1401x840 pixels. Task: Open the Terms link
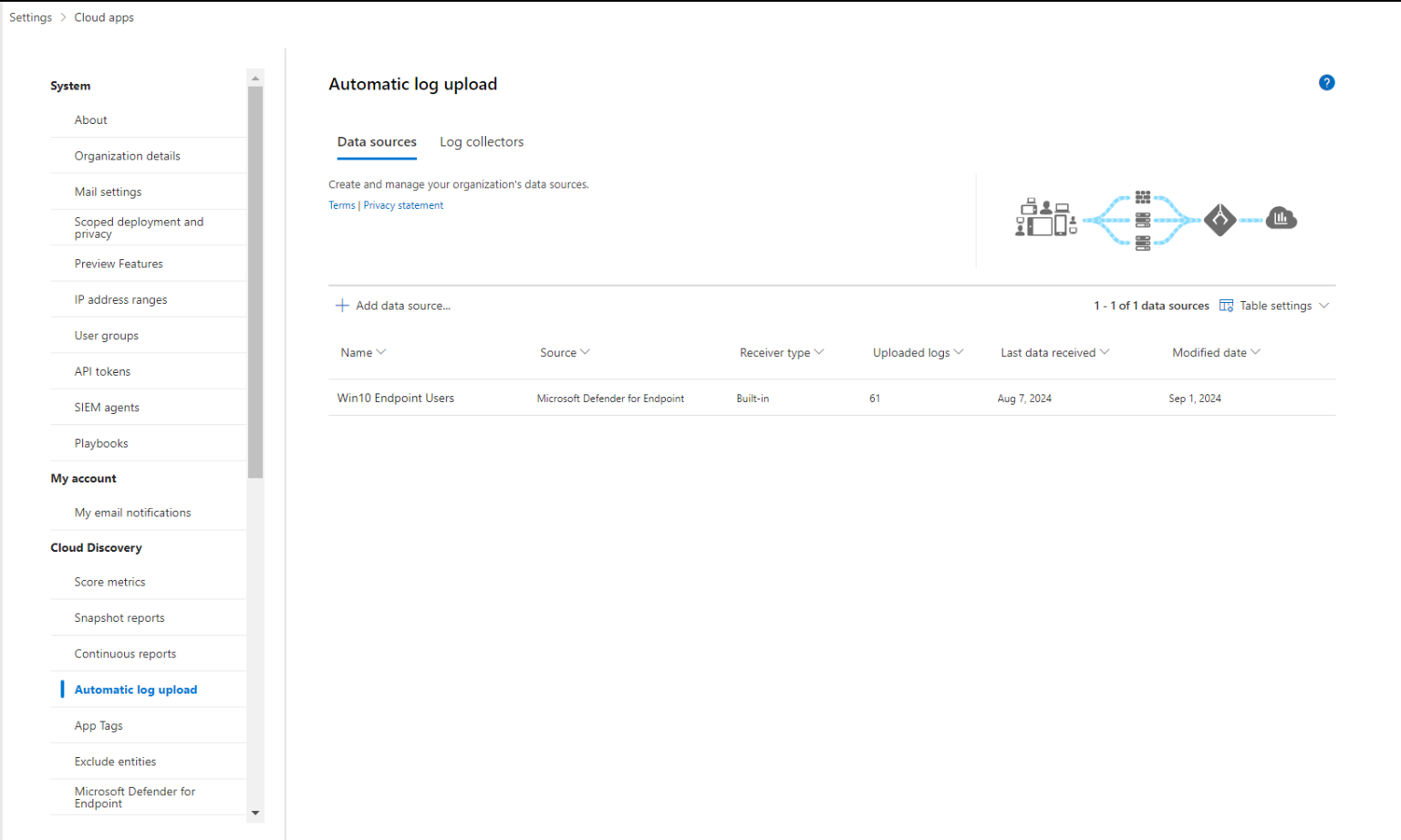tap(341, 204)
